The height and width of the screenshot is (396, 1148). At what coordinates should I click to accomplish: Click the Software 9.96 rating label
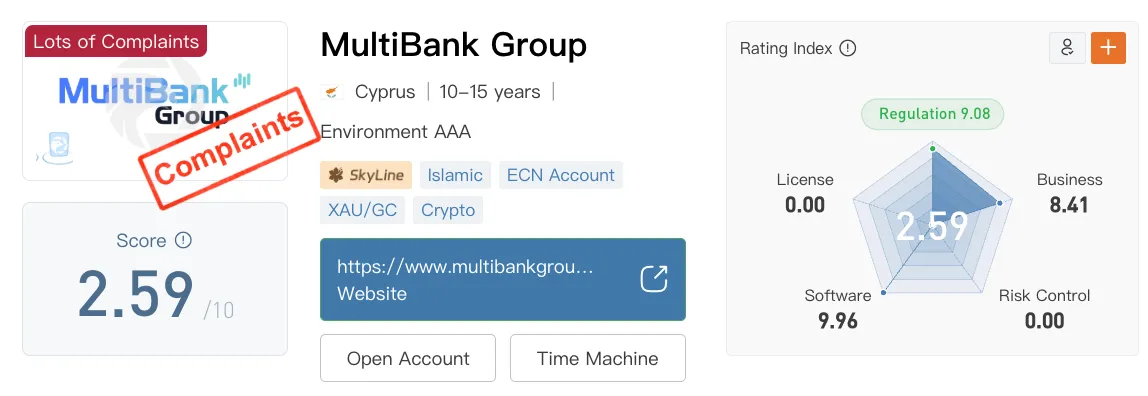tap(838, 308)
